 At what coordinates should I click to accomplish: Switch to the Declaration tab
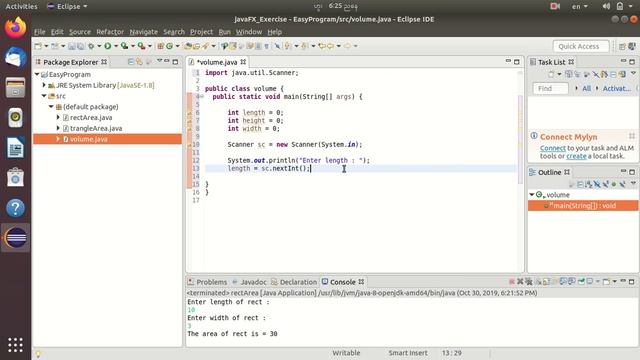[x=294, y=282]
